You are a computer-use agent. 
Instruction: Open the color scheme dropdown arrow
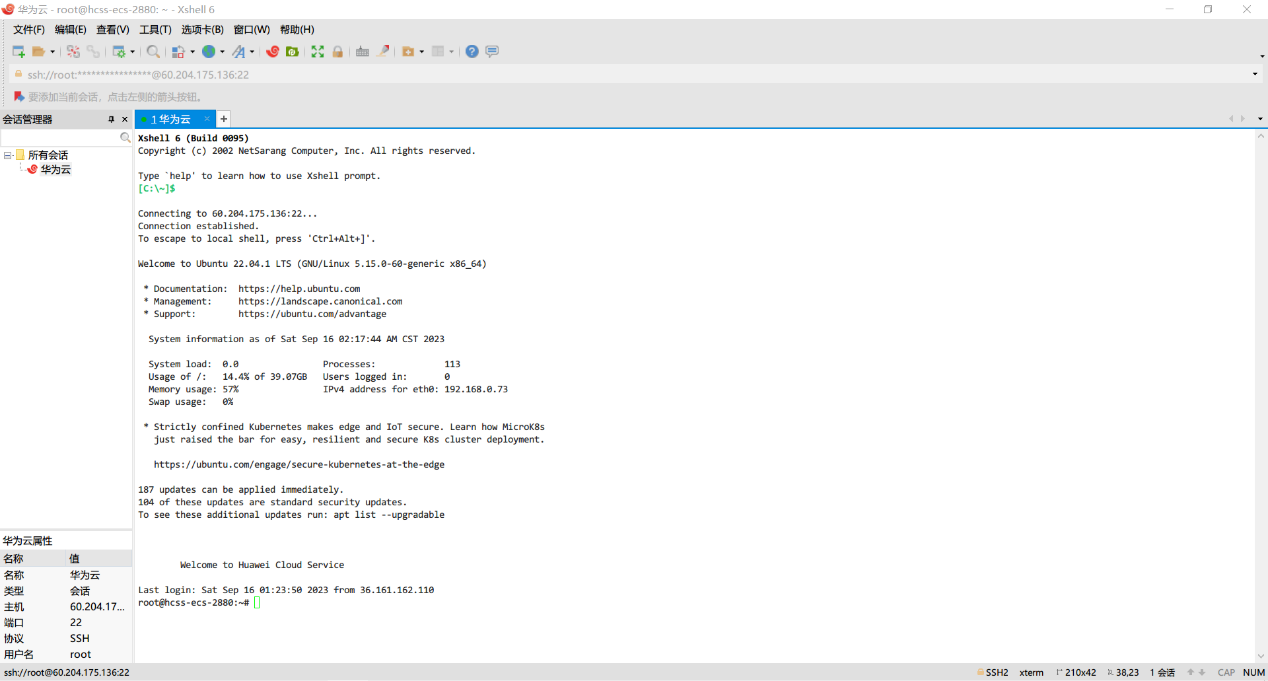click(191, 52)
